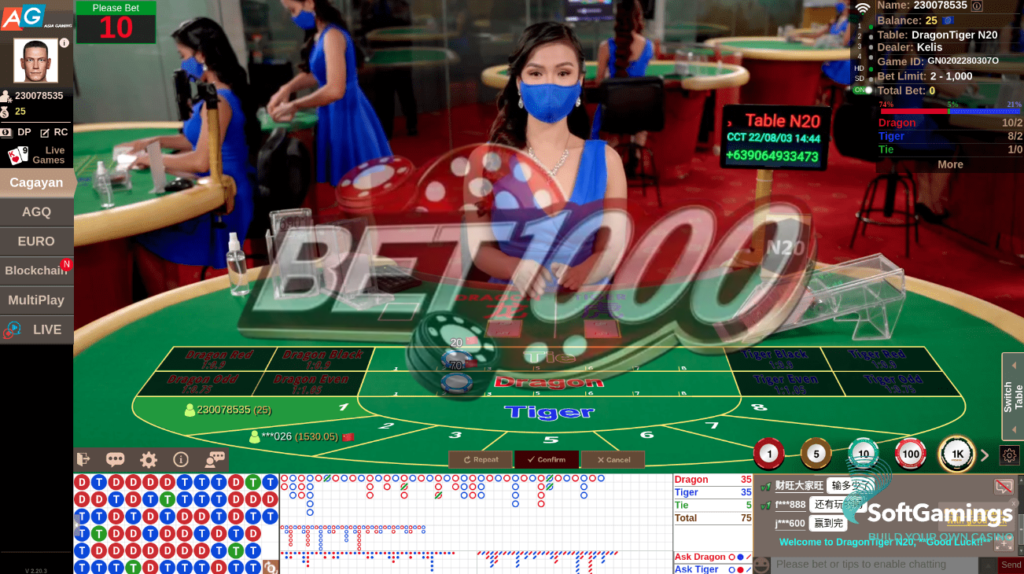Open chip settings gear beside chips
The width and height of the screenshot is (1024, 574).
(x=1009, y=455)
